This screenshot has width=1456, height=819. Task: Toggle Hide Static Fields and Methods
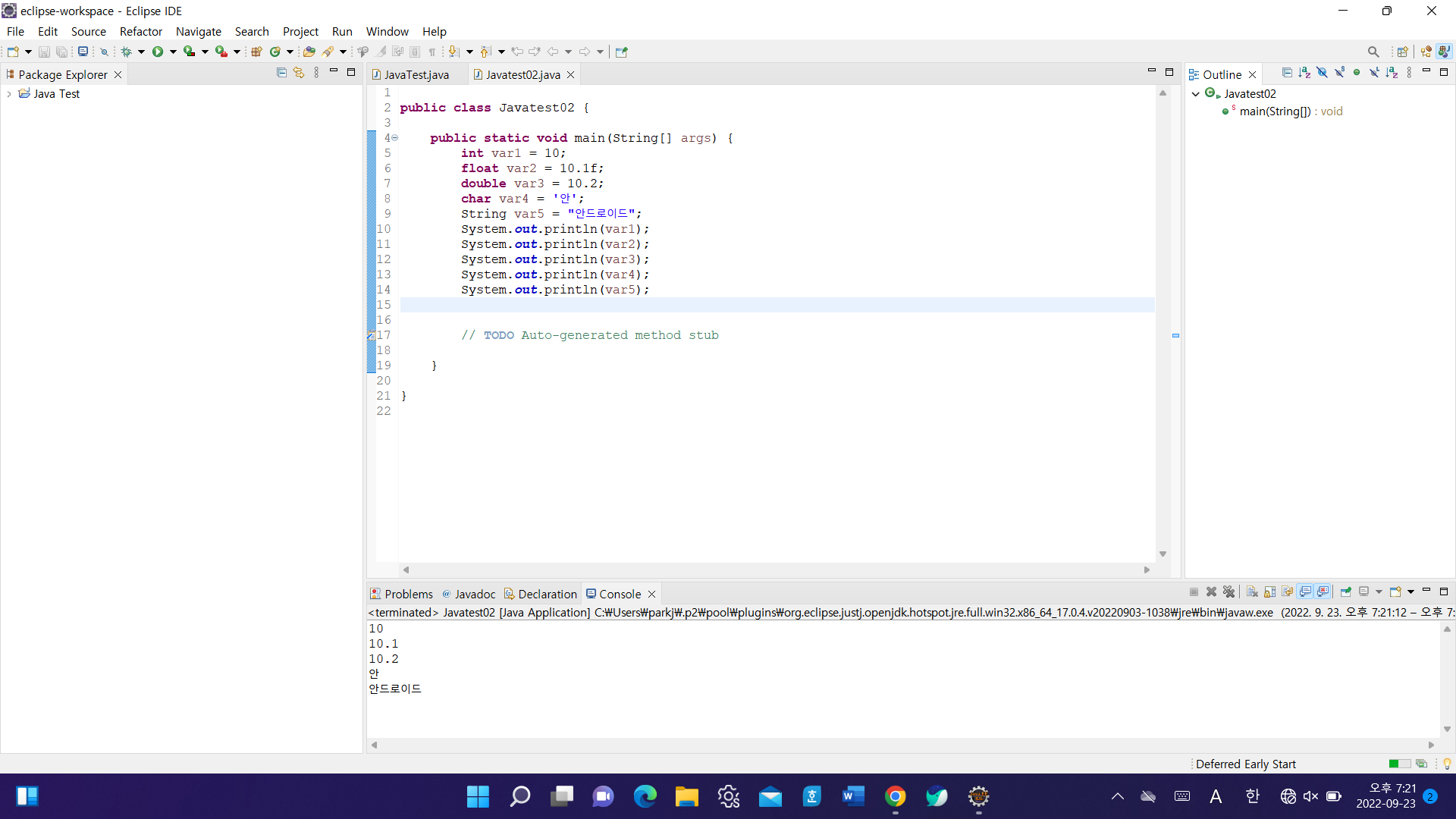[1339, 73]
